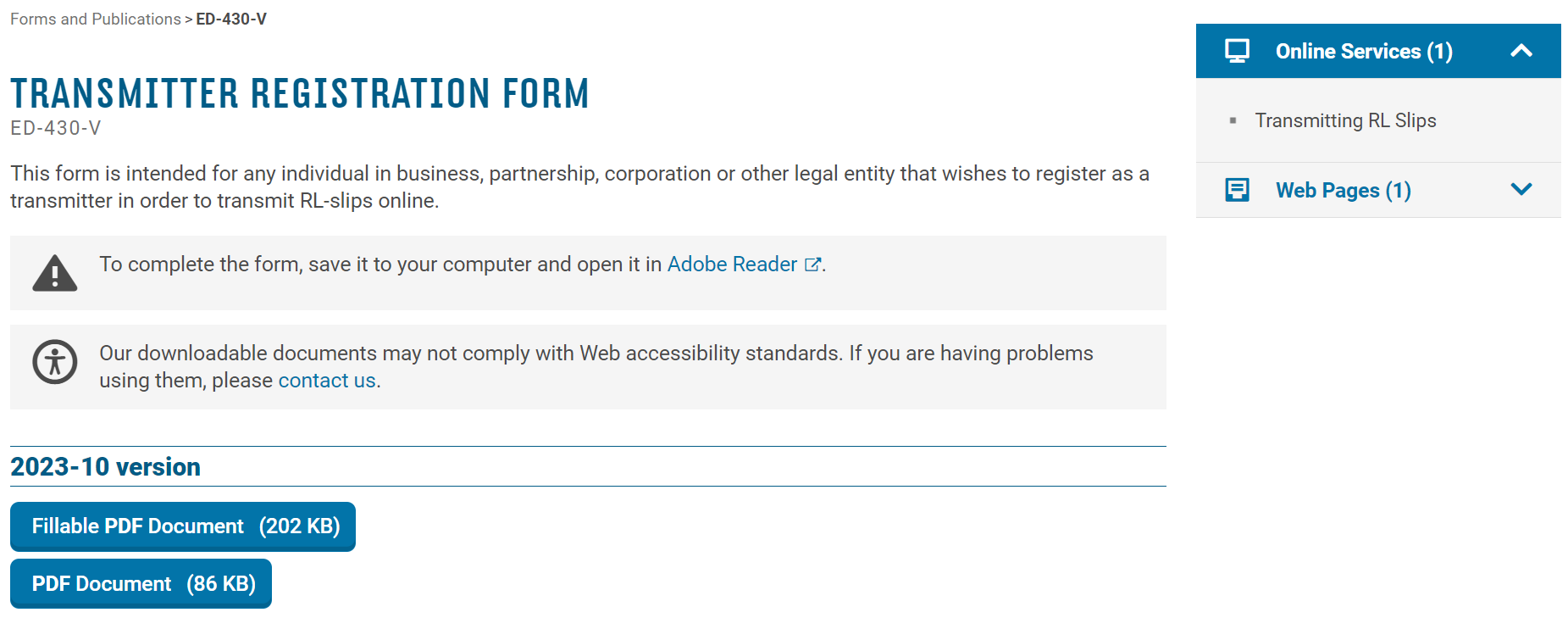Click the Online Services (1) heading
Viewport: 1568px width, 618px height.
[x=1364, y=51]
